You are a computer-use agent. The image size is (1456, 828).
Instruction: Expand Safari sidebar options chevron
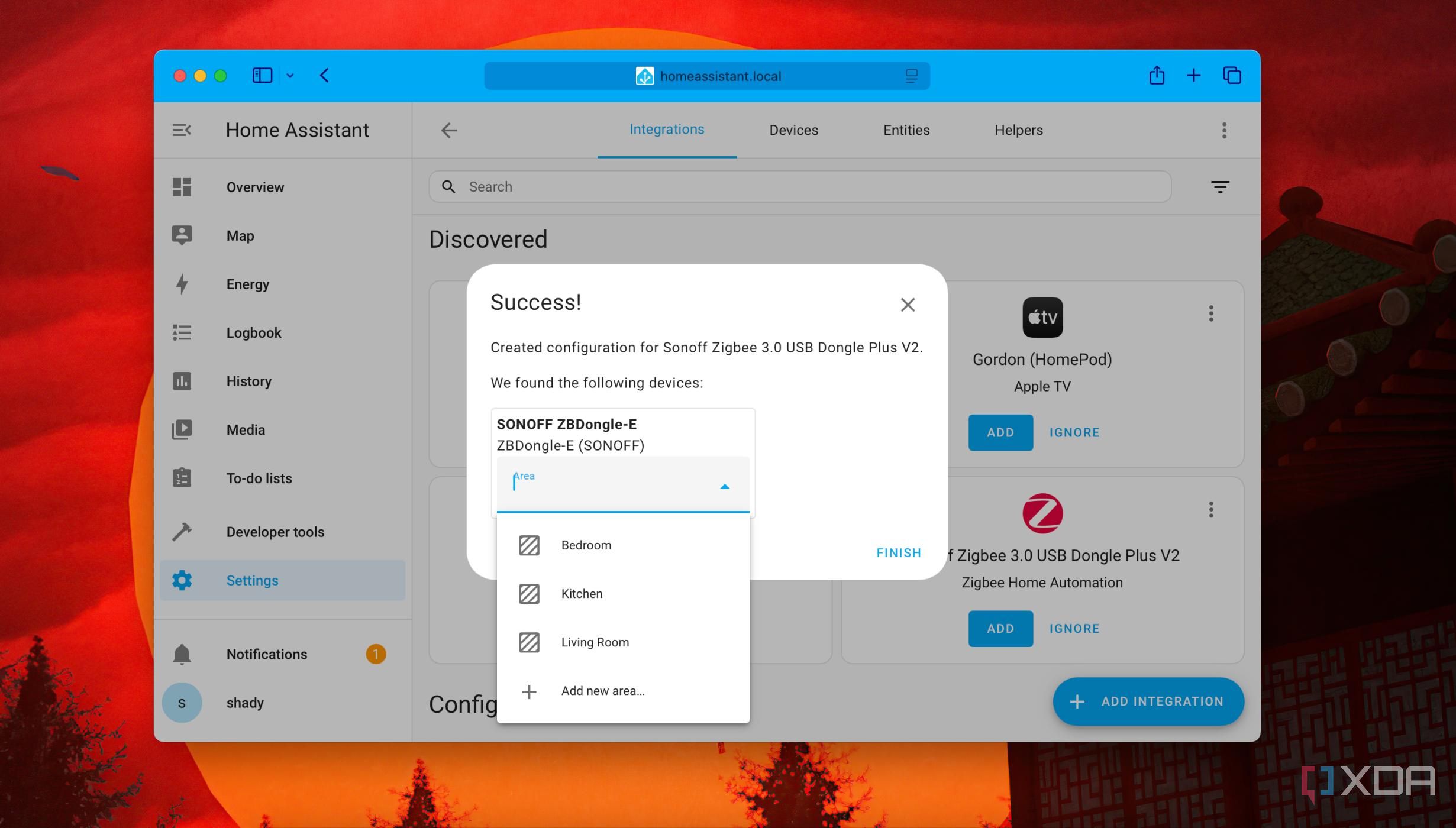coord(290,76)
